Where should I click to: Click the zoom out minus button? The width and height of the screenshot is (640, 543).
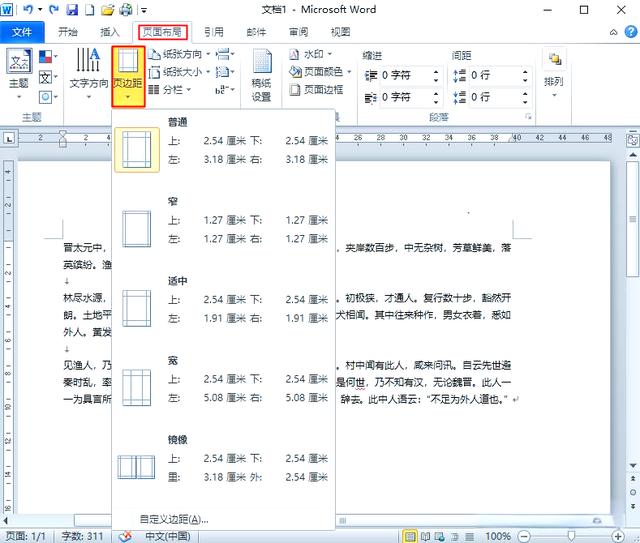[524, 536]
